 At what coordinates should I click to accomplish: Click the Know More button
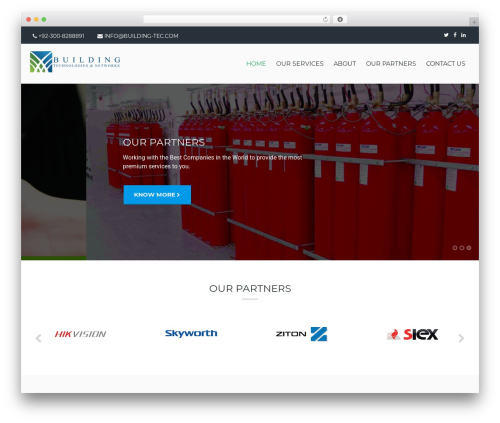(x=157, y=195)
